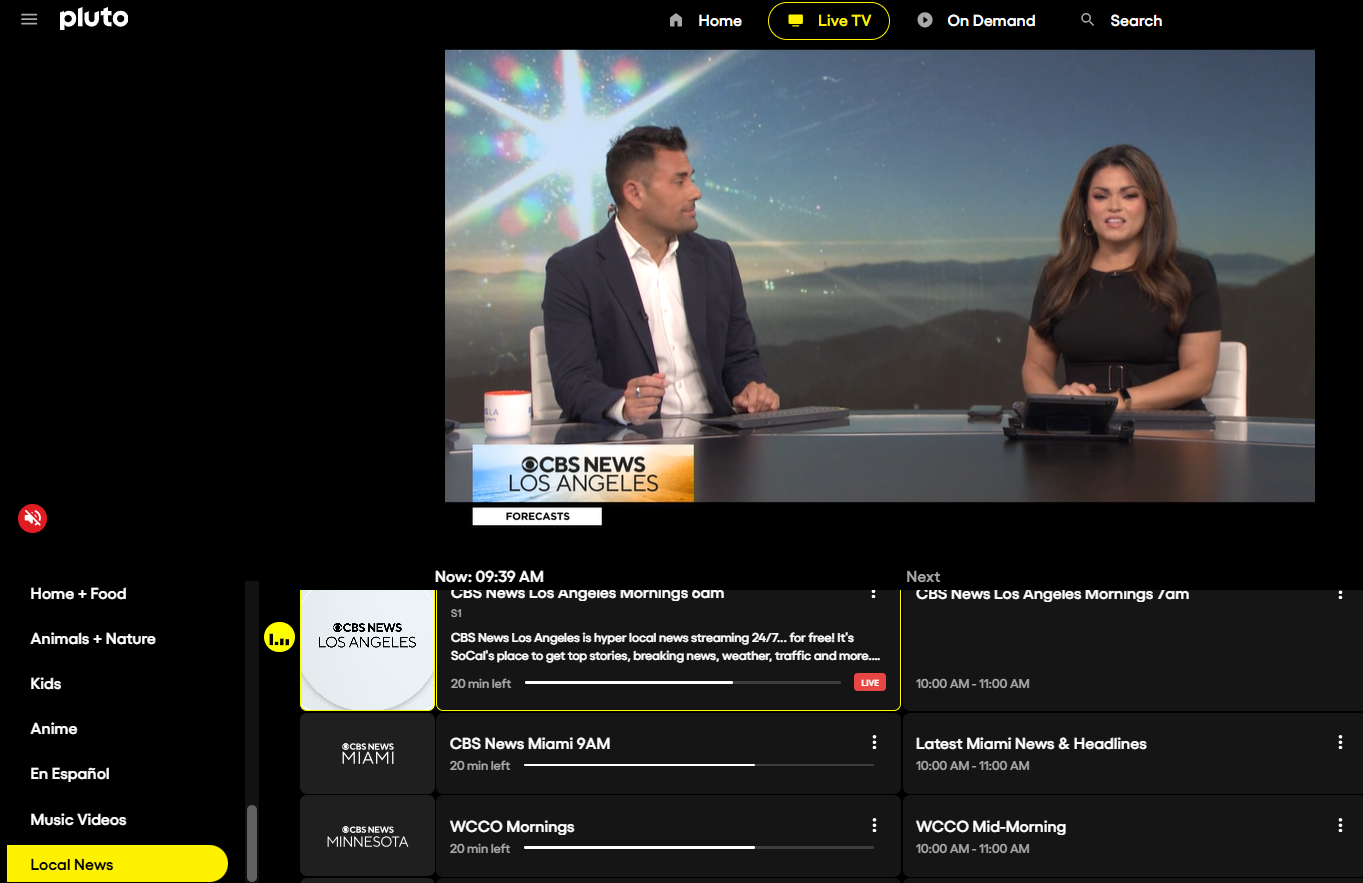
Task: Select Animals + Nature category
Action: click(93, 639)
